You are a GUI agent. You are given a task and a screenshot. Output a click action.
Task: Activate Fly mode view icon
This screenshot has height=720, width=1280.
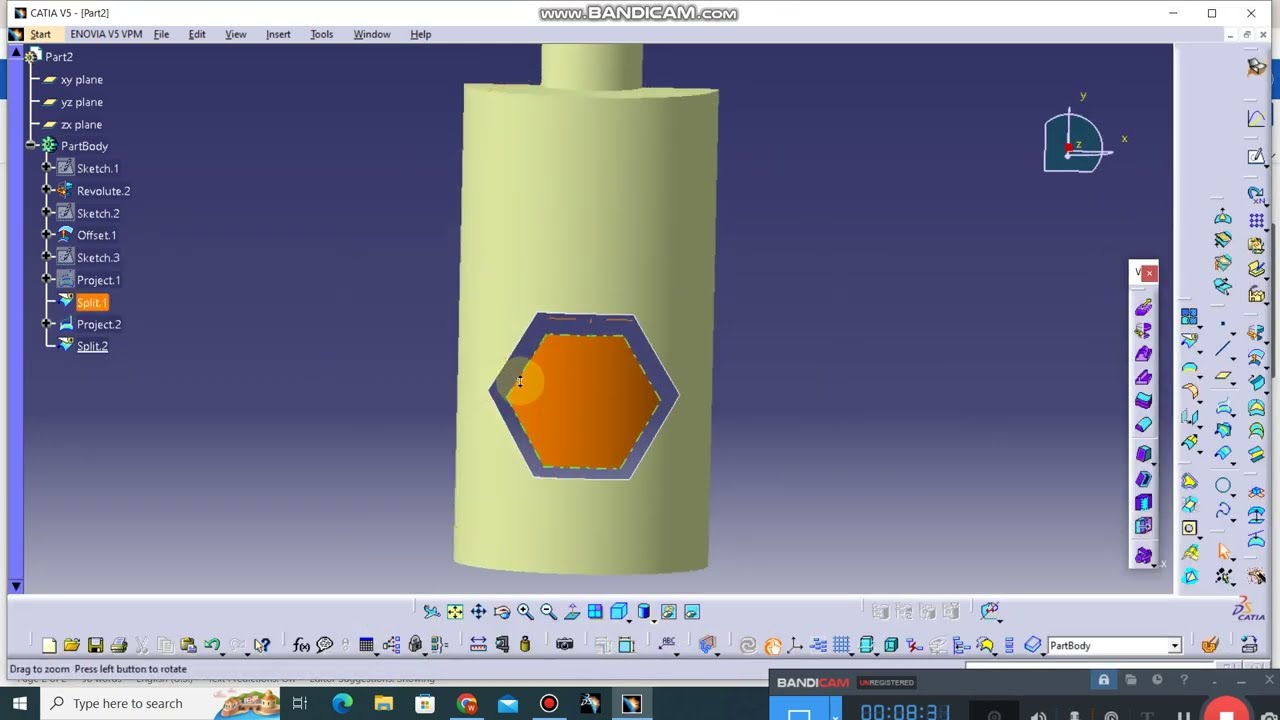pyautogui.click(x=431, y=612)
